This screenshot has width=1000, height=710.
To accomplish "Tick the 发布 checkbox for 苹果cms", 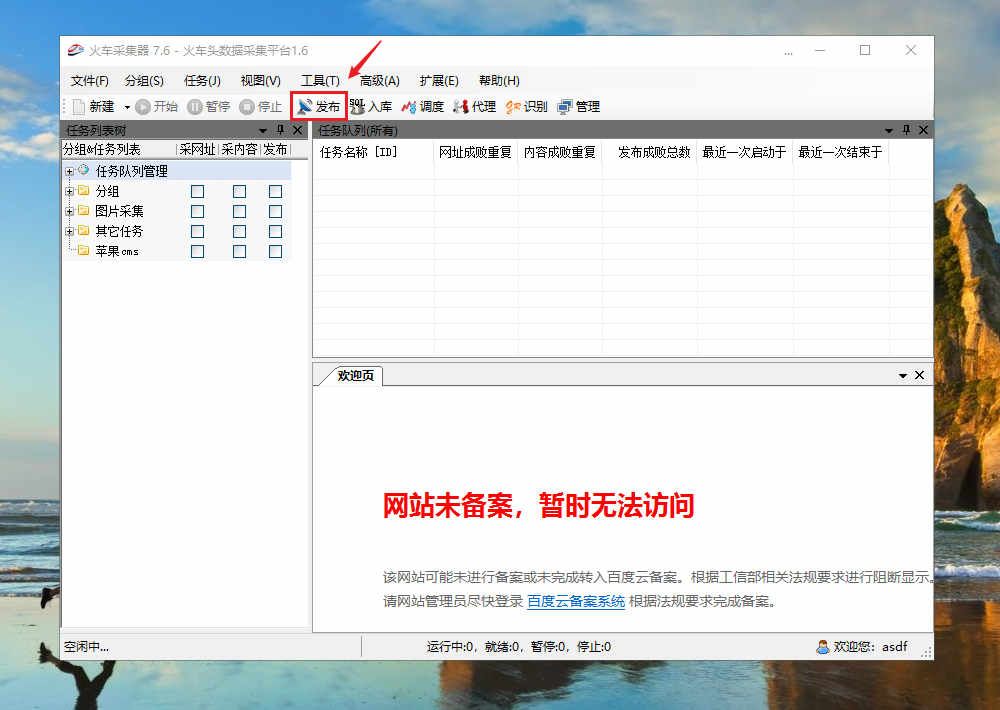I will [x=275, y=251].
